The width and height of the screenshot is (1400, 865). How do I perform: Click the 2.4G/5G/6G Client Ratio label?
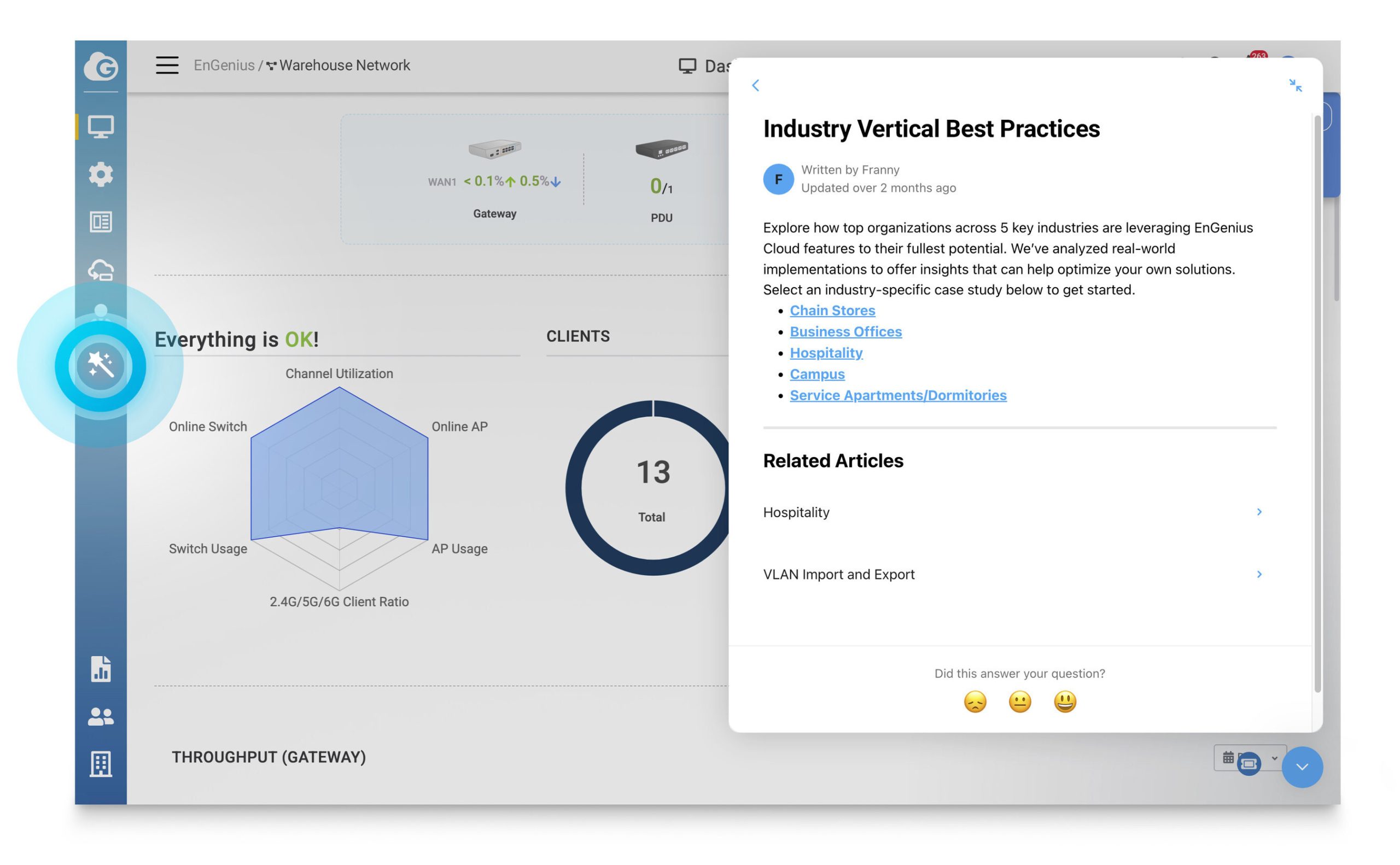[x=339, y=603]
